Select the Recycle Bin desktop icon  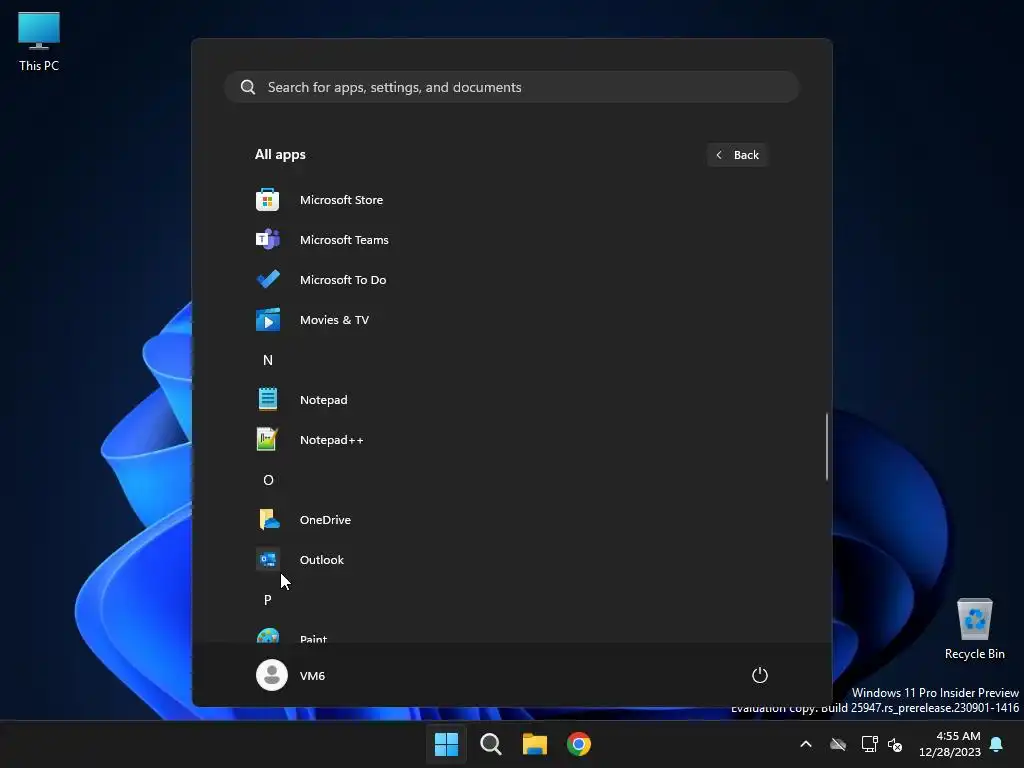pyautogui.click(x=974, y=629)
